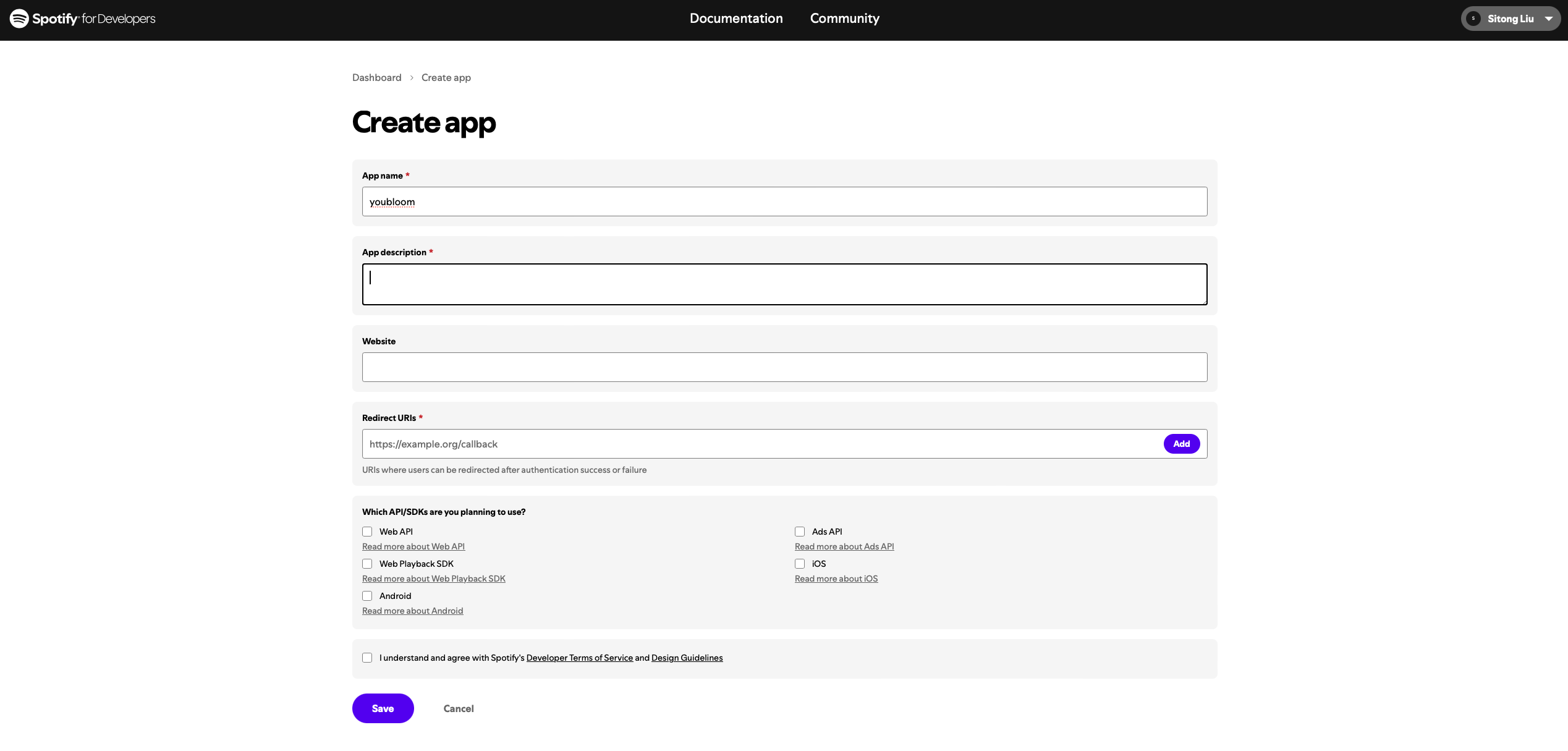Click the Spotify for Developers logo
This screenshot has height=751, width=1568.
coord(82,19)
